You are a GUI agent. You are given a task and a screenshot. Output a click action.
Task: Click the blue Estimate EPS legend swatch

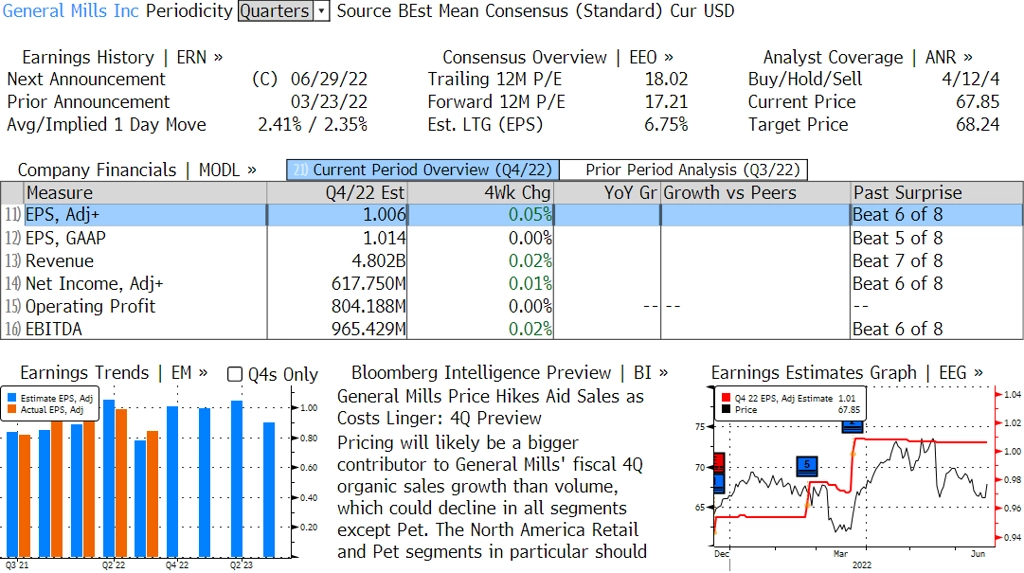[x=12, y=398]
